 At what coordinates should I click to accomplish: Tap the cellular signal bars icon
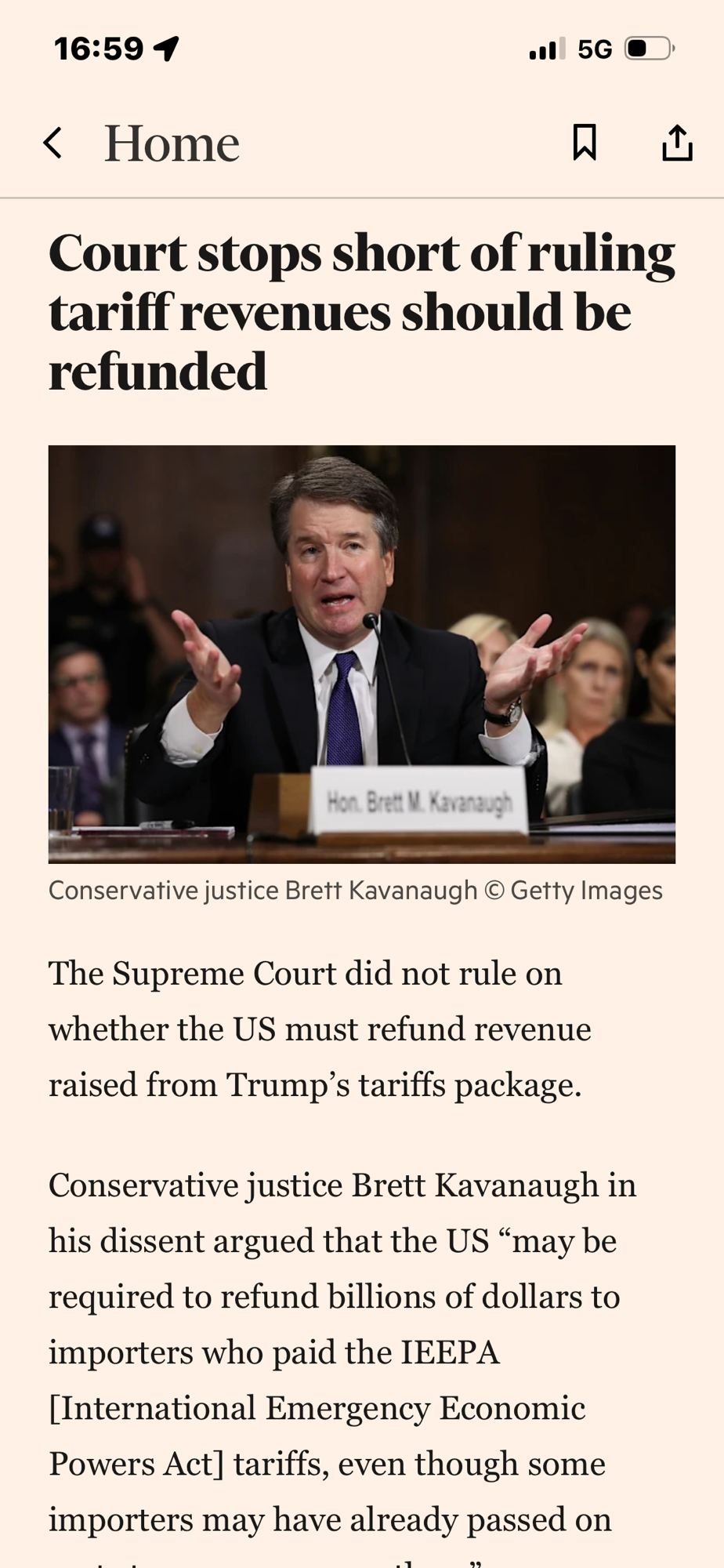(546, 49)
